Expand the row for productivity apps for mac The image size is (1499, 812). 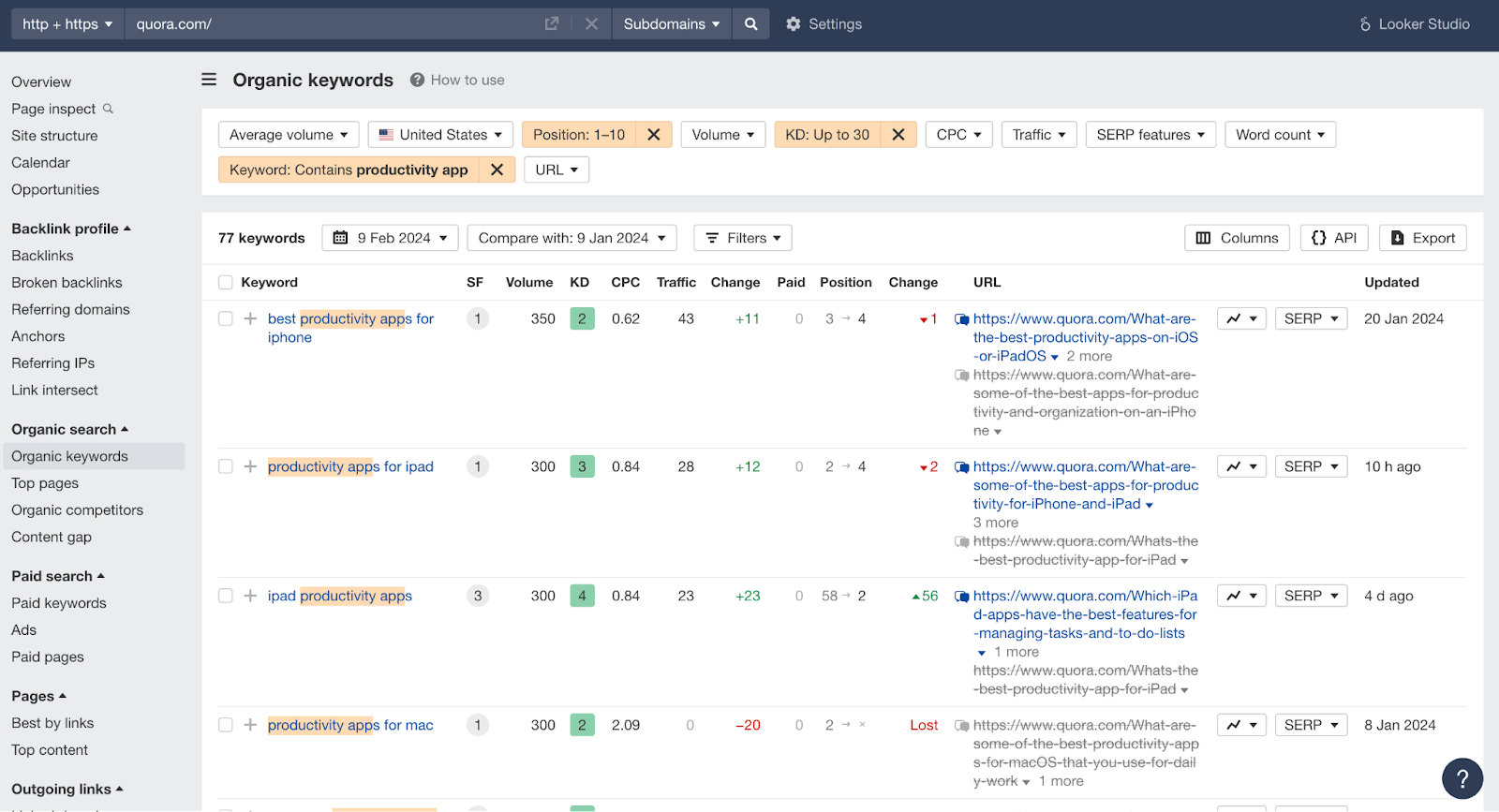tap(250, 725)
